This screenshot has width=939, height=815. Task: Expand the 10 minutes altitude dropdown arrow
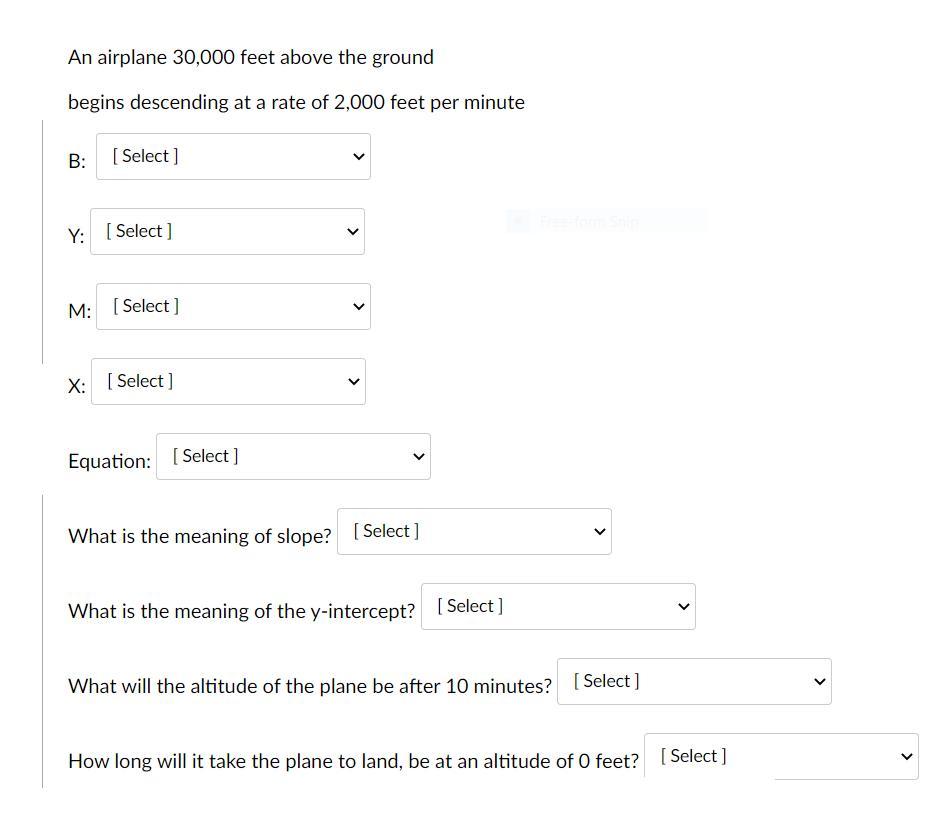[819, 682]
